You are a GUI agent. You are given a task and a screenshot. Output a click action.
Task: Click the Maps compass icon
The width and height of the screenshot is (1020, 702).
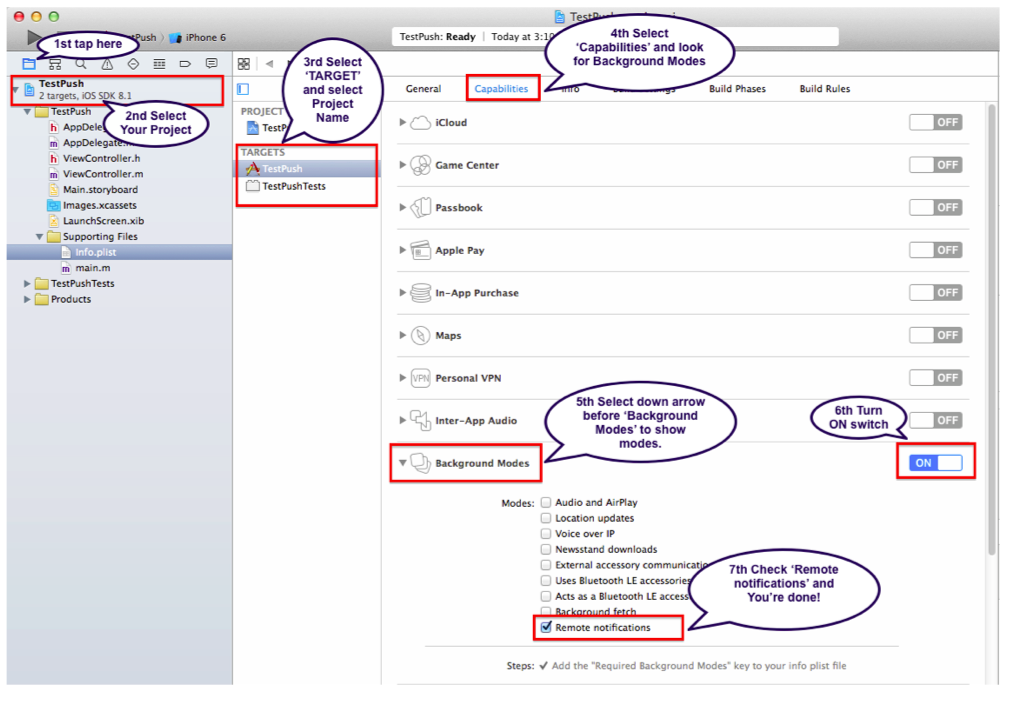(421, 336)
